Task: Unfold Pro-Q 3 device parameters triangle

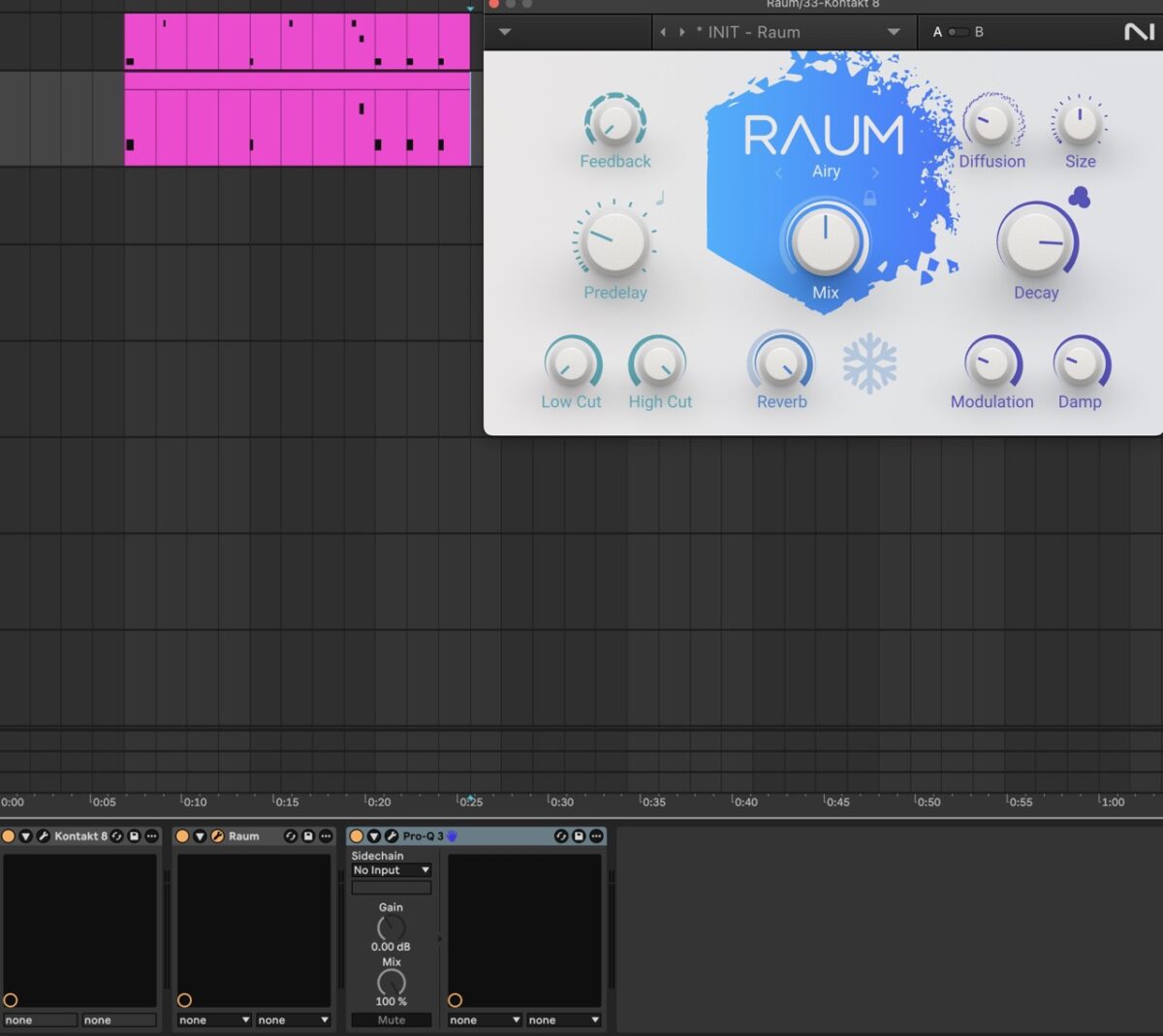Action: point(374,836)
